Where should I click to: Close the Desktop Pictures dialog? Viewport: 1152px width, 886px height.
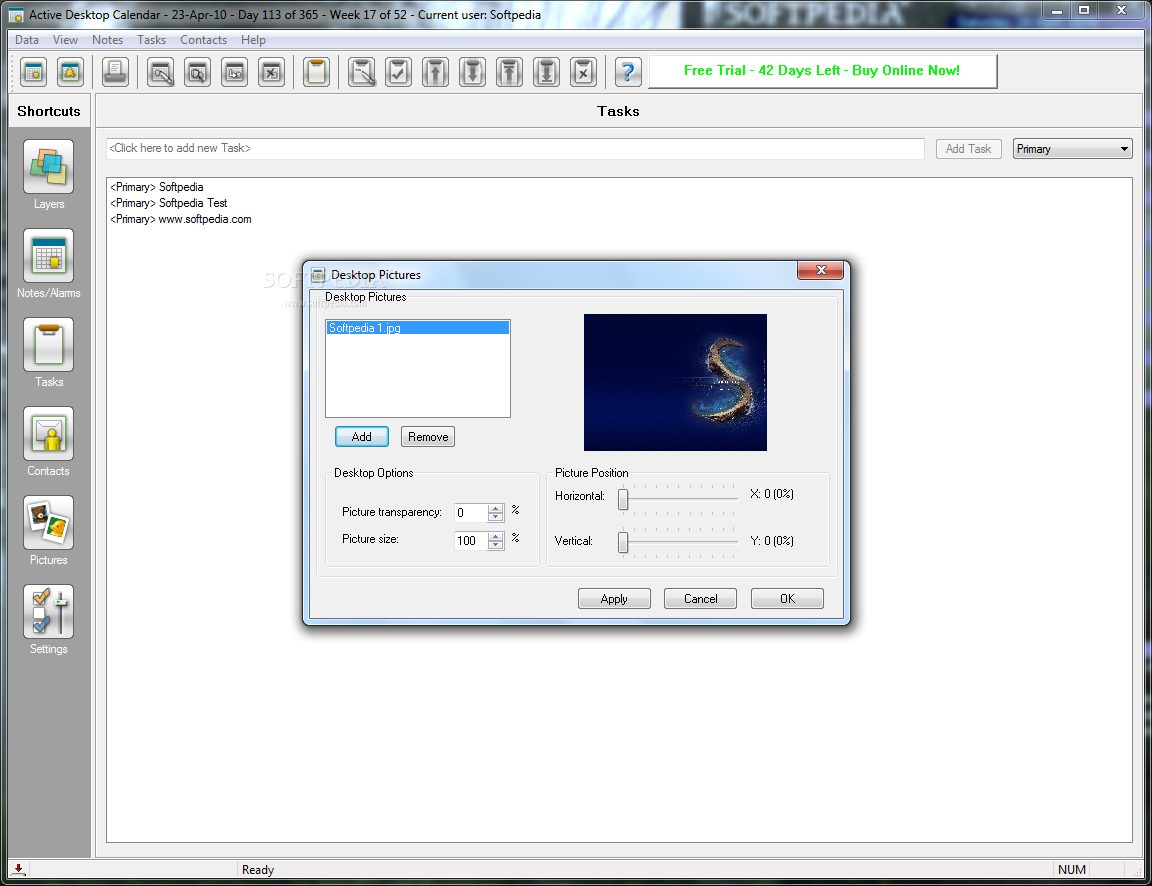tap(821, 270)
